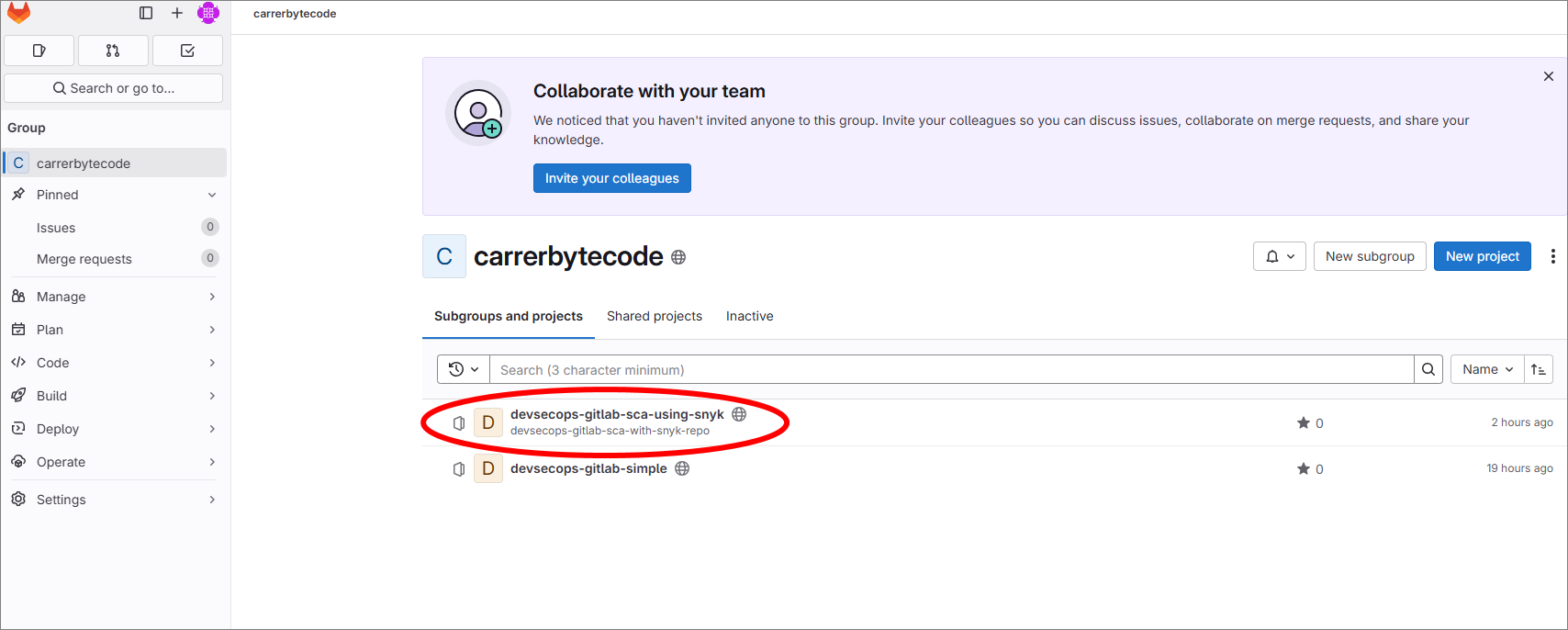Click the Build rocket icon
The height and width of the screenshot is (630, 1568).
point(18,395)
